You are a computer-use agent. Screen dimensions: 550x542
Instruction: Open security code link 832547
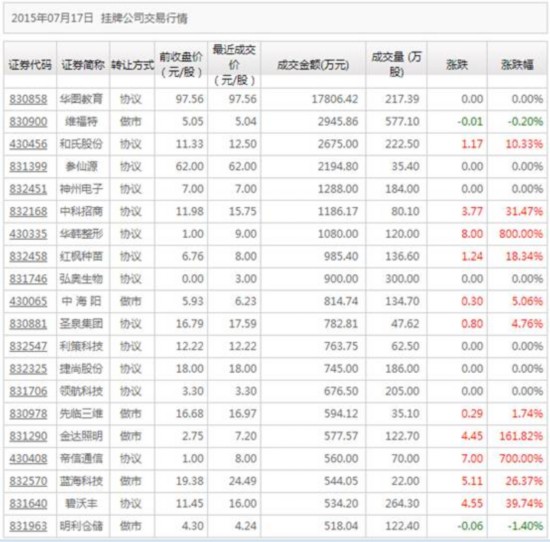(28, 346)
